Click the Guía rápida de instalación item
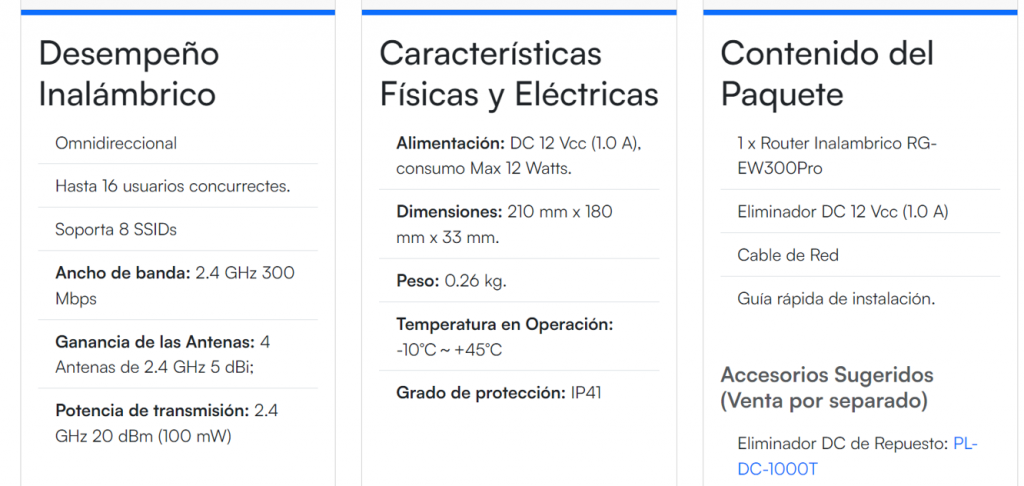 click(x=836, y=298)
